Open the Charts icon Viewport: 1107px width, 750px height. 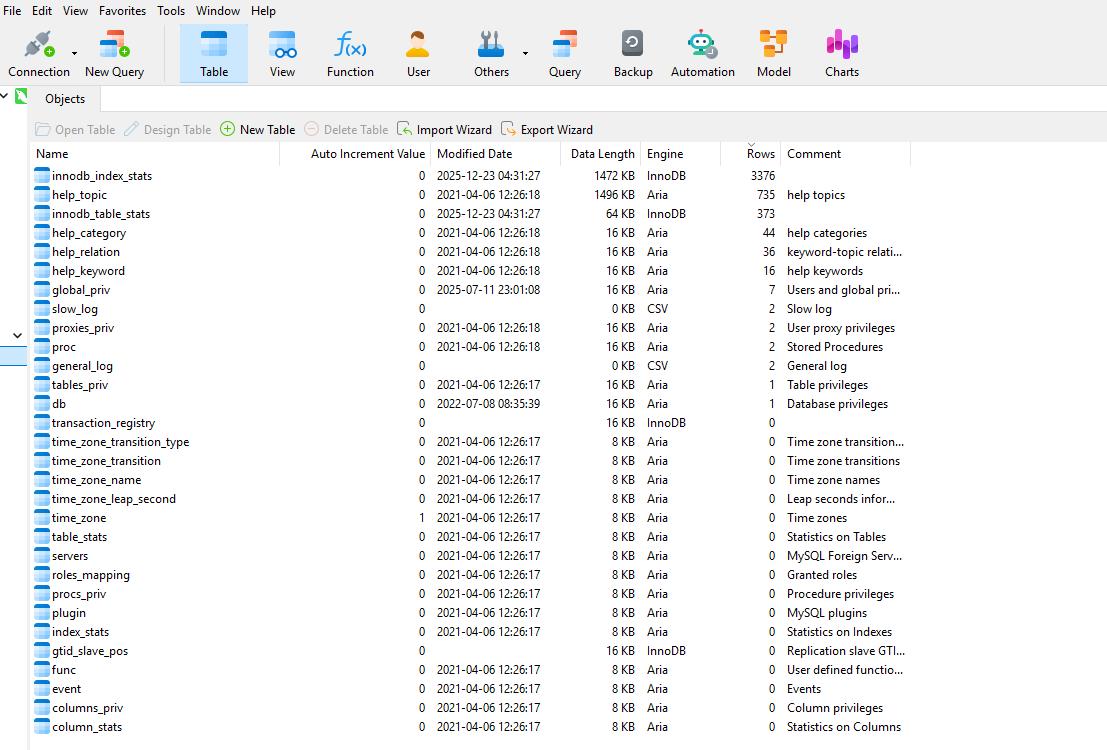tap(841, 53)
